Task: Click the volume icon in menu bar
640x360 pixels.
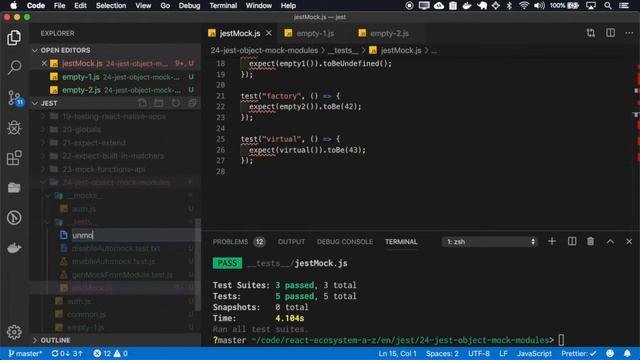Action: (539, 5)
